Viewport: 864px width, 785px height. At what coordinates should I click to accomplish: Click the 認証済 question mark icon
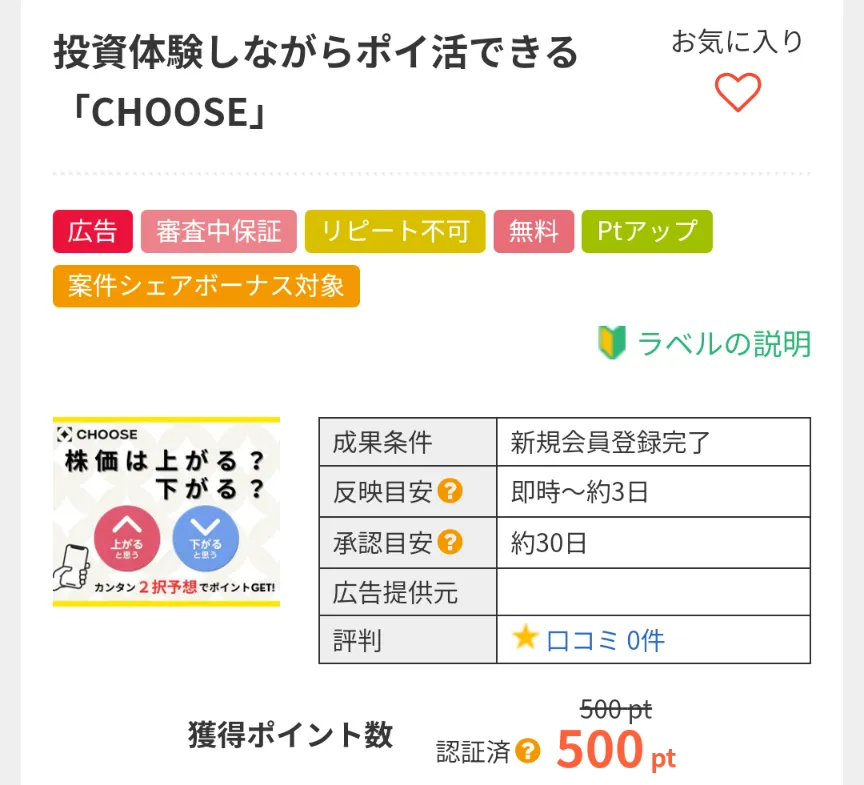pyautogui.click(x=528, y=751)
